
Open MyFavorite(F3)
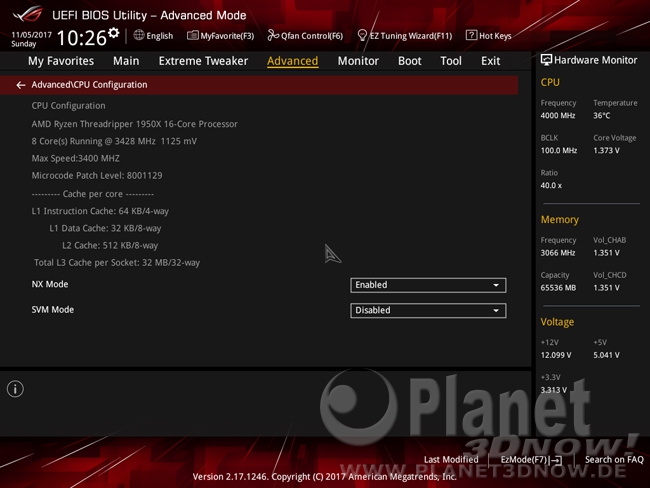pyautogui.click(x=221, y=36)
